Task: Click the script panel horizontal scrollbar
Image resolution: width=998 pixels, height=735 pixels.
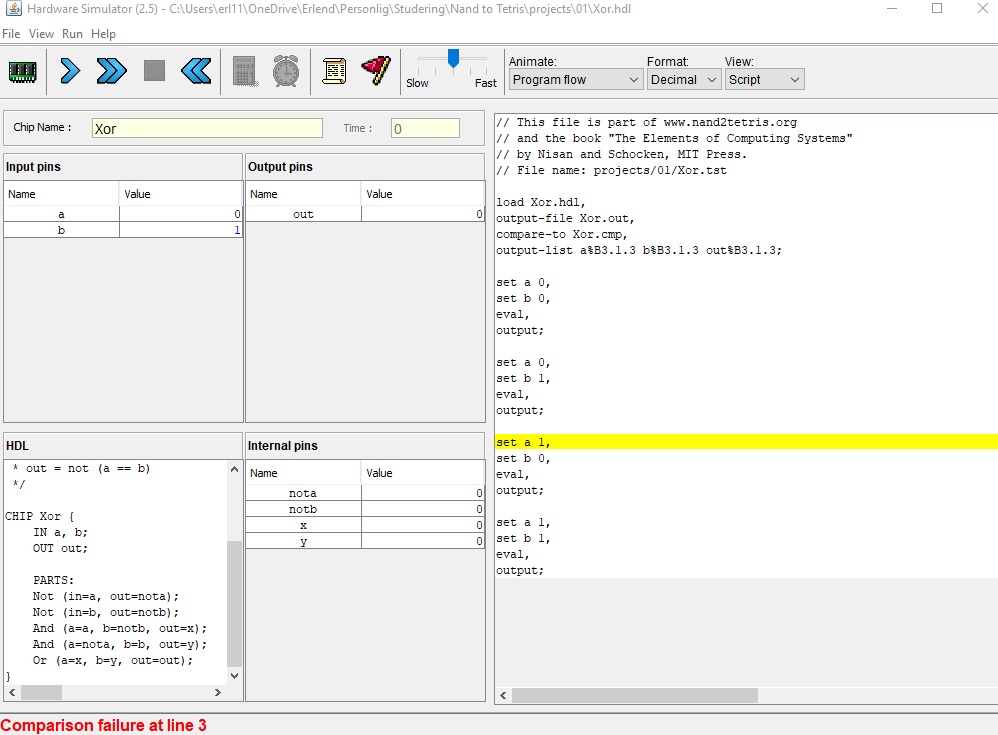Action: pyautogui.click(x=635, y=695)
